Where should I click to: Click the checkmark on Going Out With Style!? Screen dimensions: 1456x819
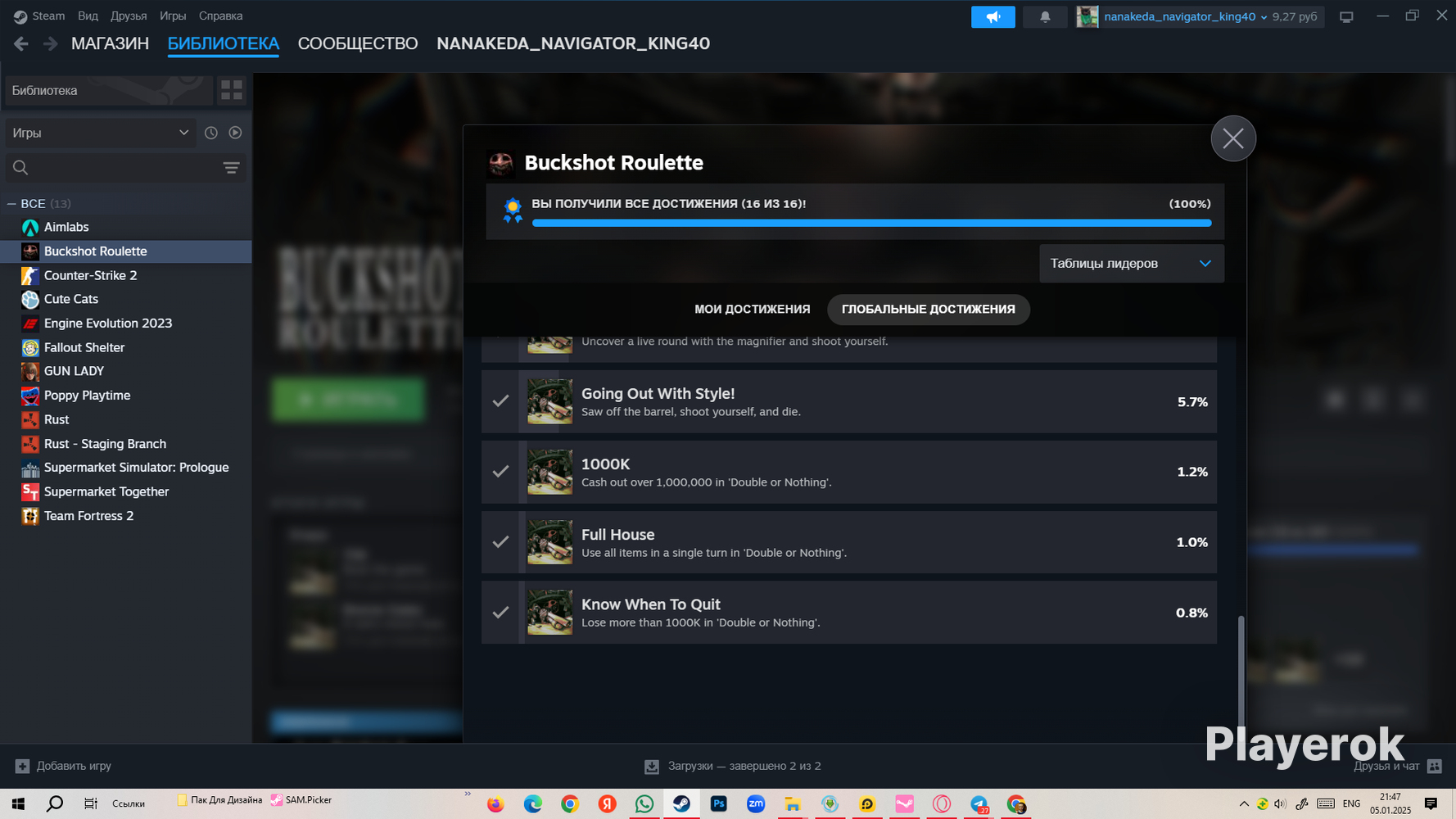click(x=500, y=401)
